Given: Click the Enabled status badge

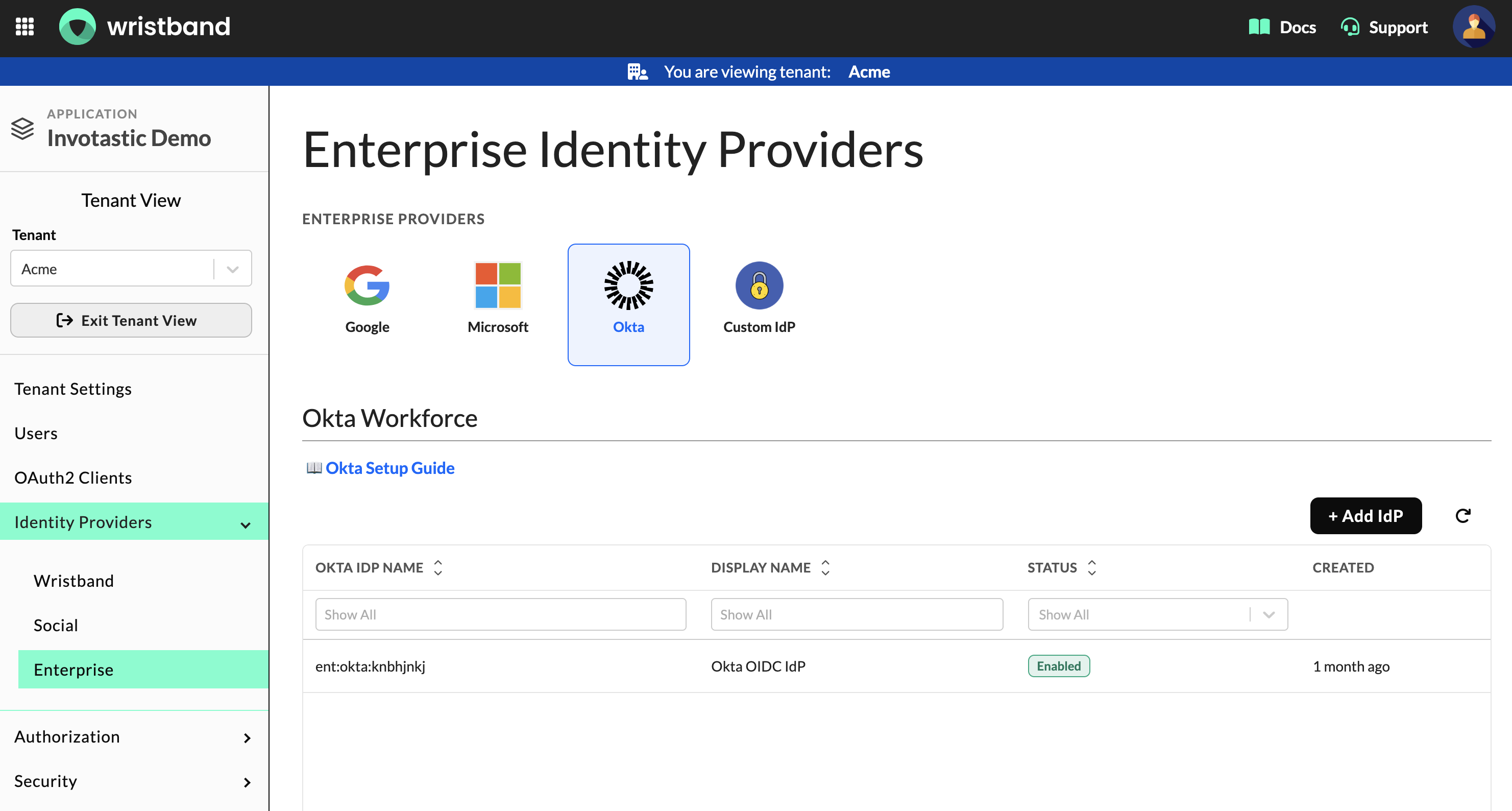Looking at the screenshot, I should (x=1058, y=666).
